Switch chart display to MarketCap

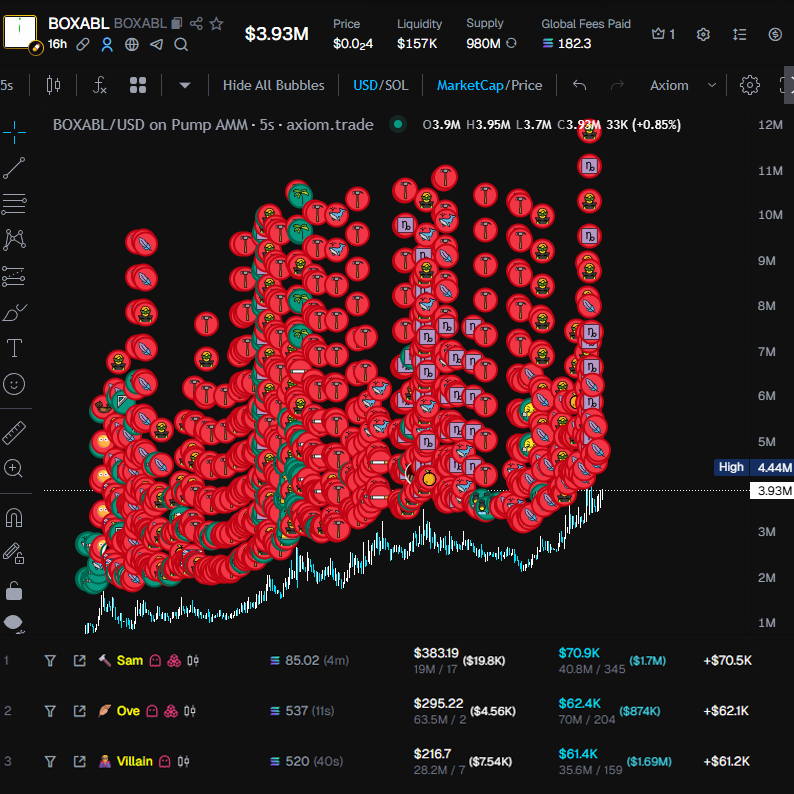[x=470, y=85]
